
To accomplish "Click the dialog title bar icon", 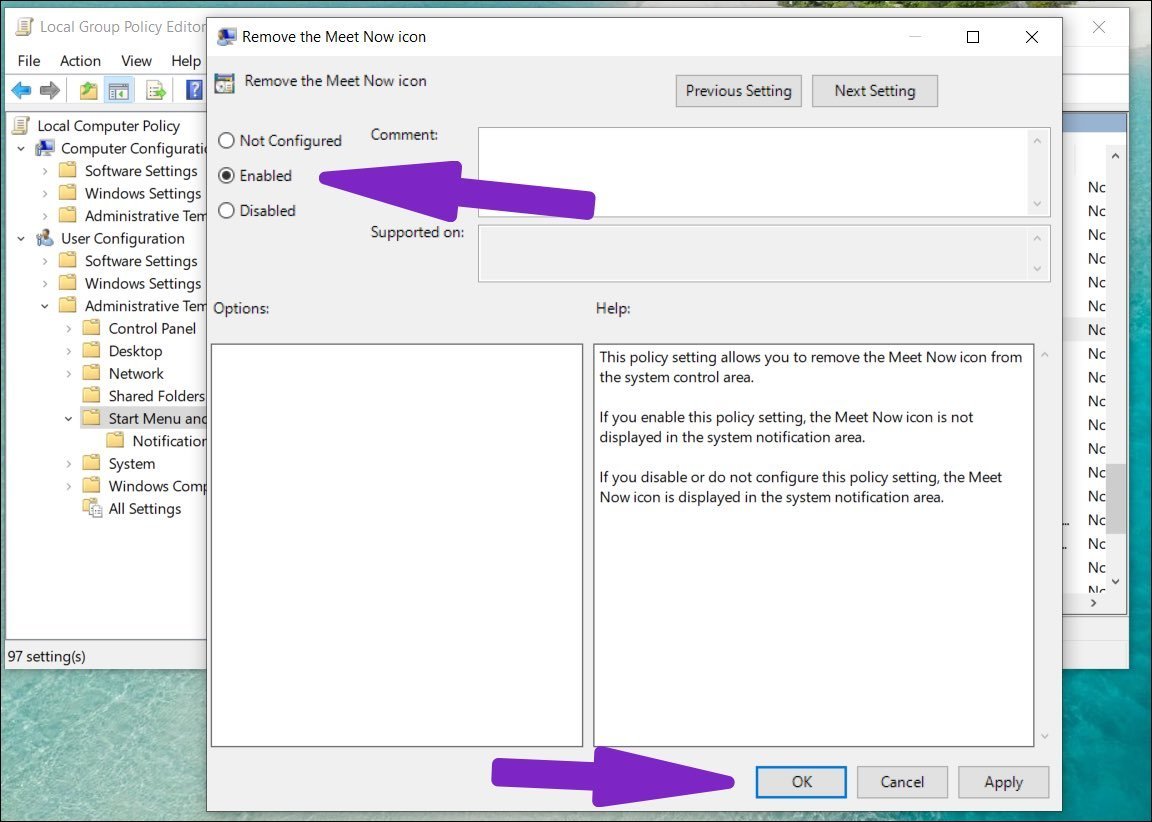I will (226, 37).
